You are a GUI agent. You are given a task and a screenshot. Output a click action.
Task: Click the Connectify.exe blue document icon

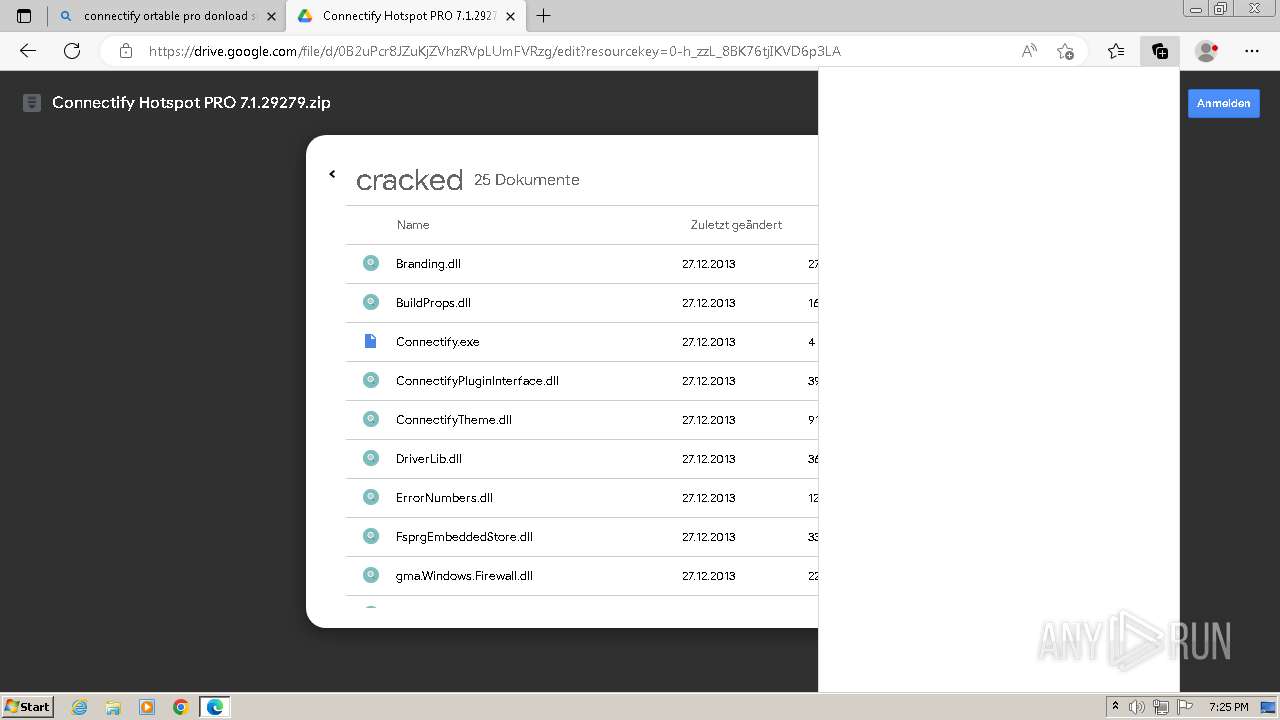pos(371,341)
